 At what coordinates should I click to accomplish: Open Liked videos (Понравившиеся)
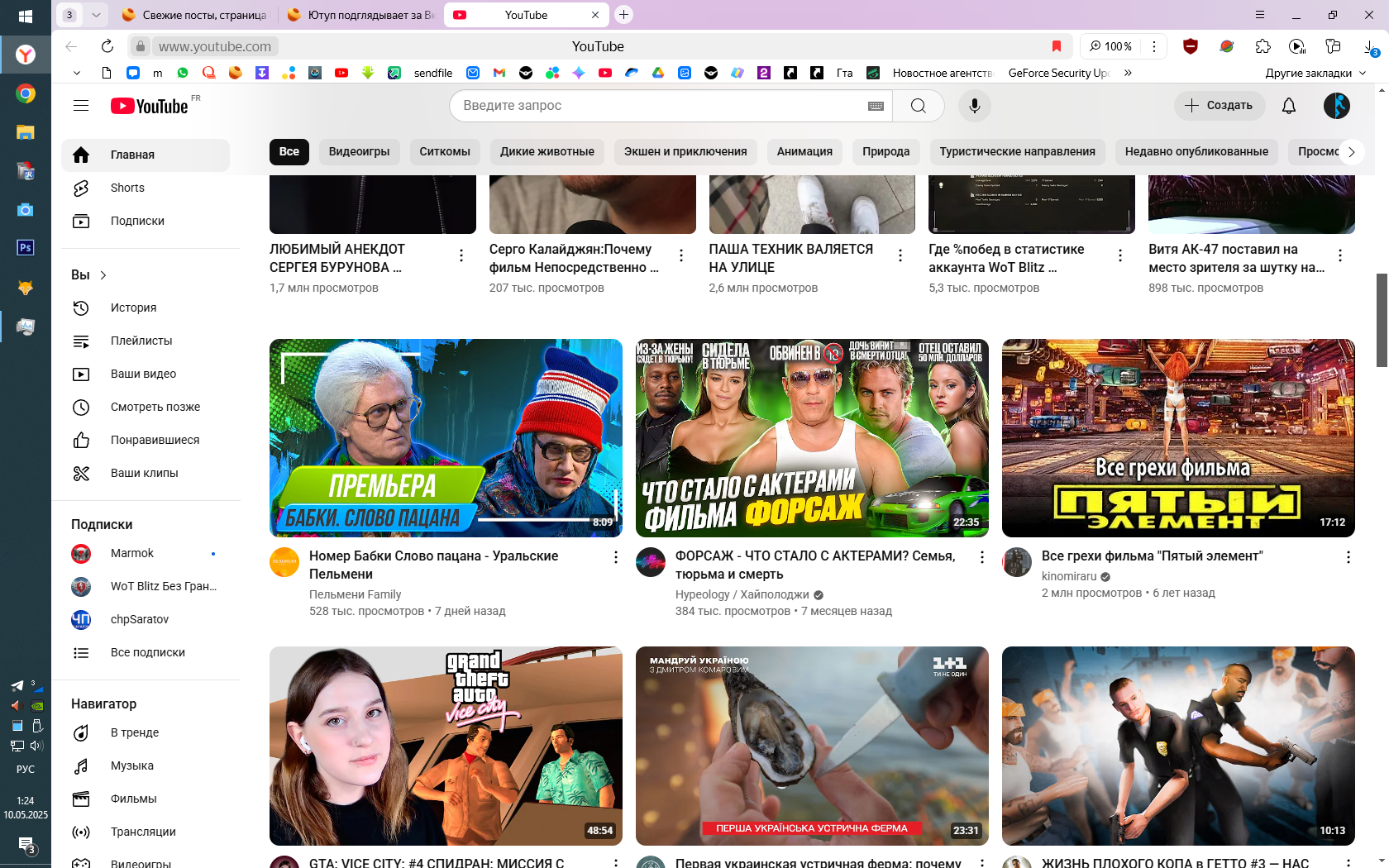point(155,440)
